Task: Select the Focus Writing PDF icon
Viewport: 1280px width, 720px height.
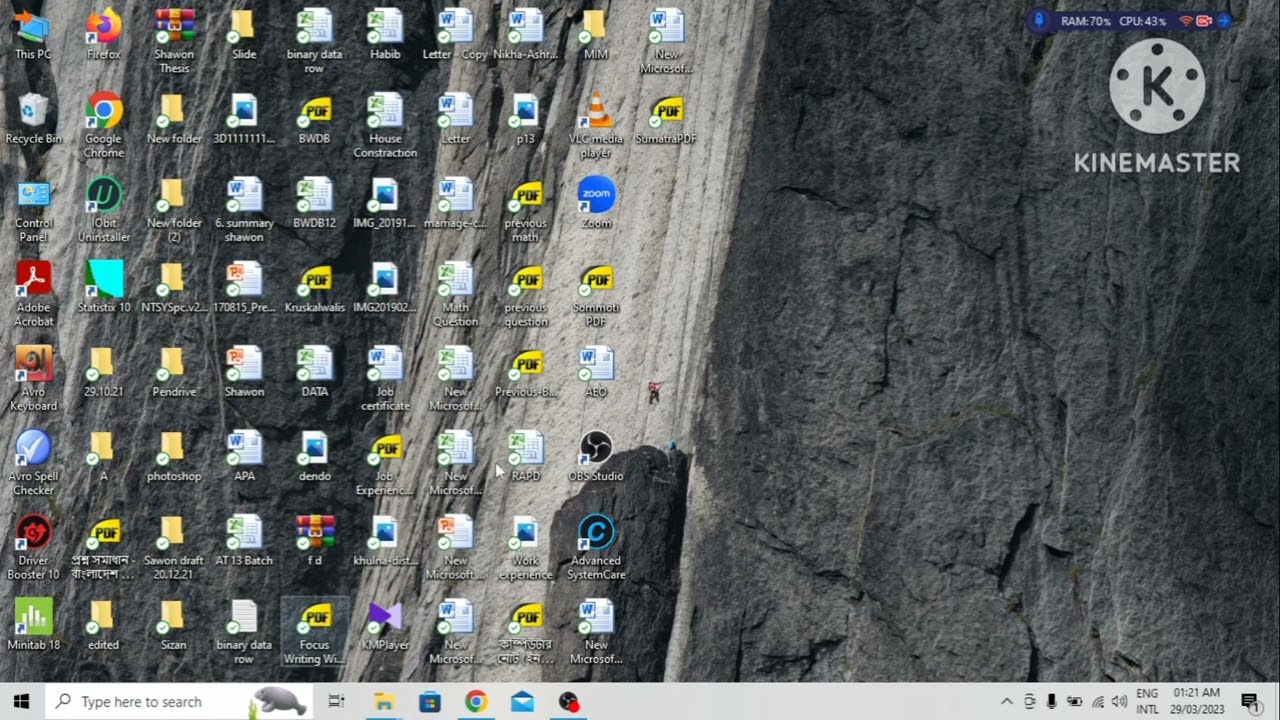Action: coord(314,632)
